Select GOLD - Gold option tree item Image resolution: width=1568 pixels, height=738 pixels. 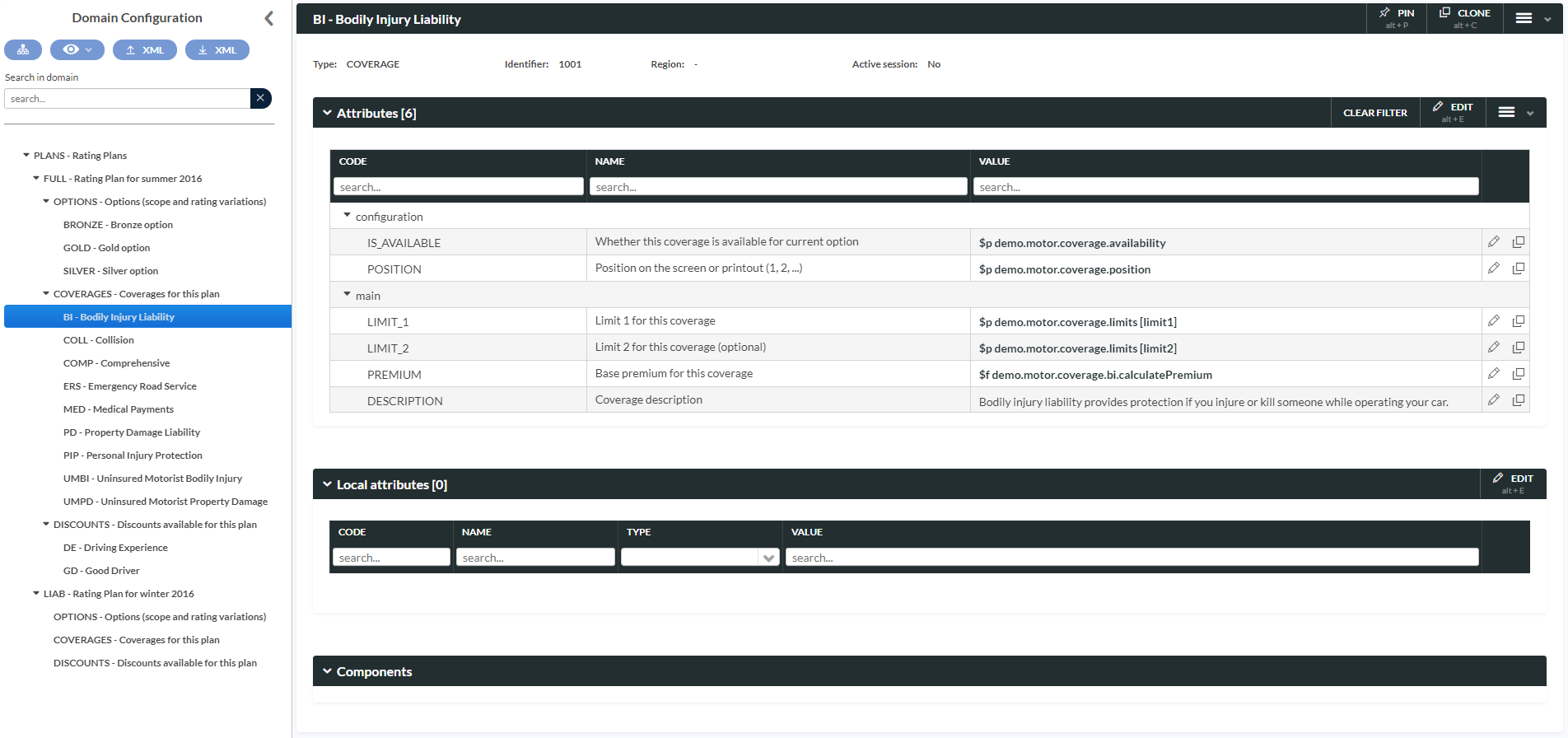[107, 248]
